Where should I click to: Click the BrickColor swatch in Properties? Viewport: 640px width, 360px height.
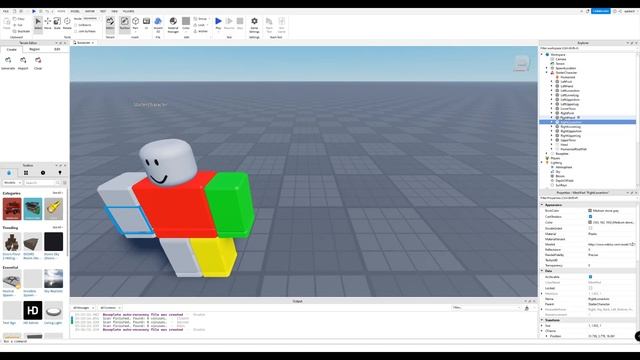point(590,211)
